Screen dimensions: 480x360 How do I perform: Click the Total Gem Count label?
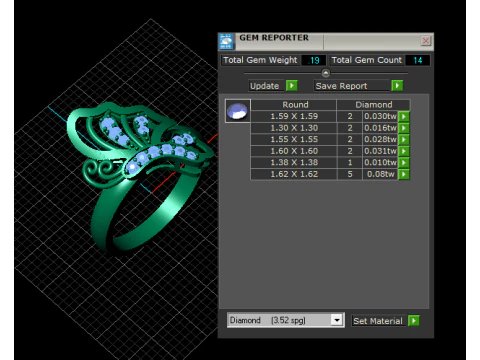[x=367, y=60]
